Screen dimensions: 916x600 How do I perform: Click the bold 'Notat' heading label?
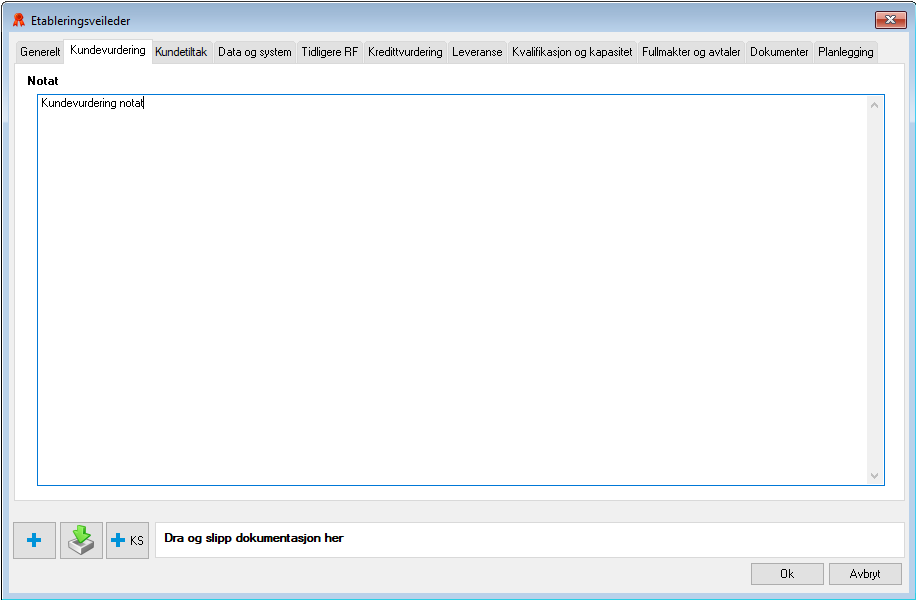click(43, 81)
